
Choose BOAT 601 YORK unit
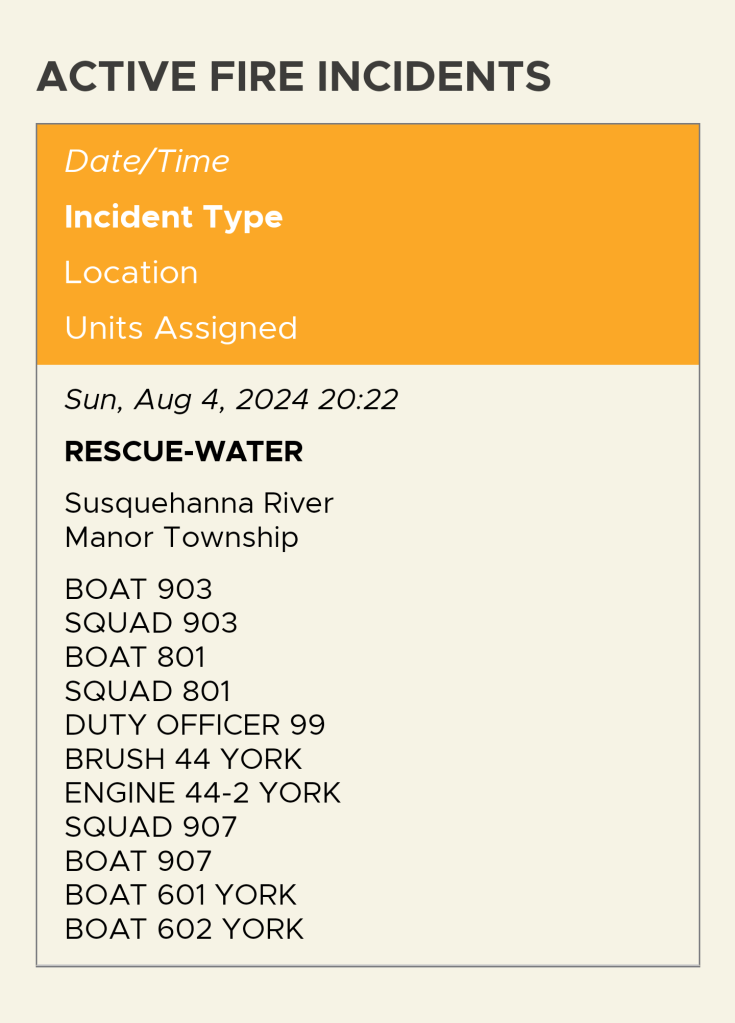point(180,896)
